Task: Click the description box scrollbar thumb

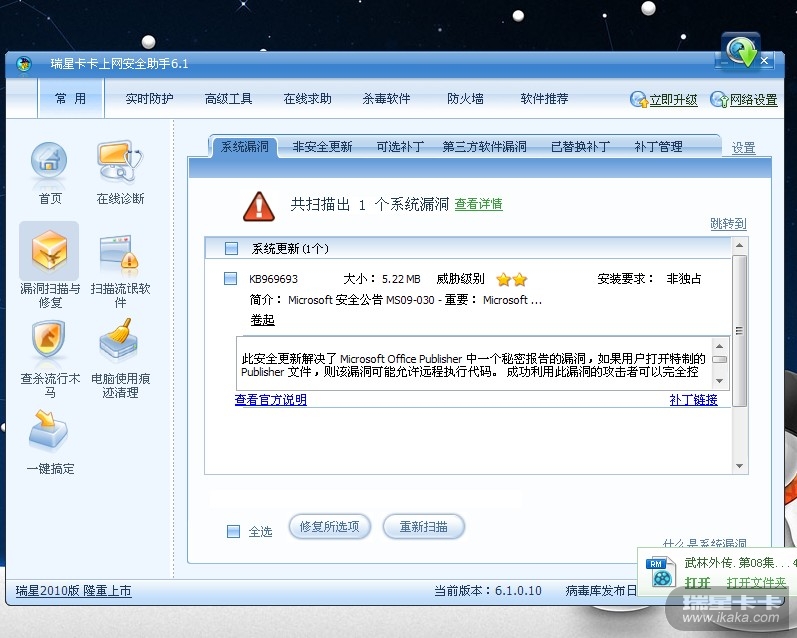Action: [x=719, y=359]
